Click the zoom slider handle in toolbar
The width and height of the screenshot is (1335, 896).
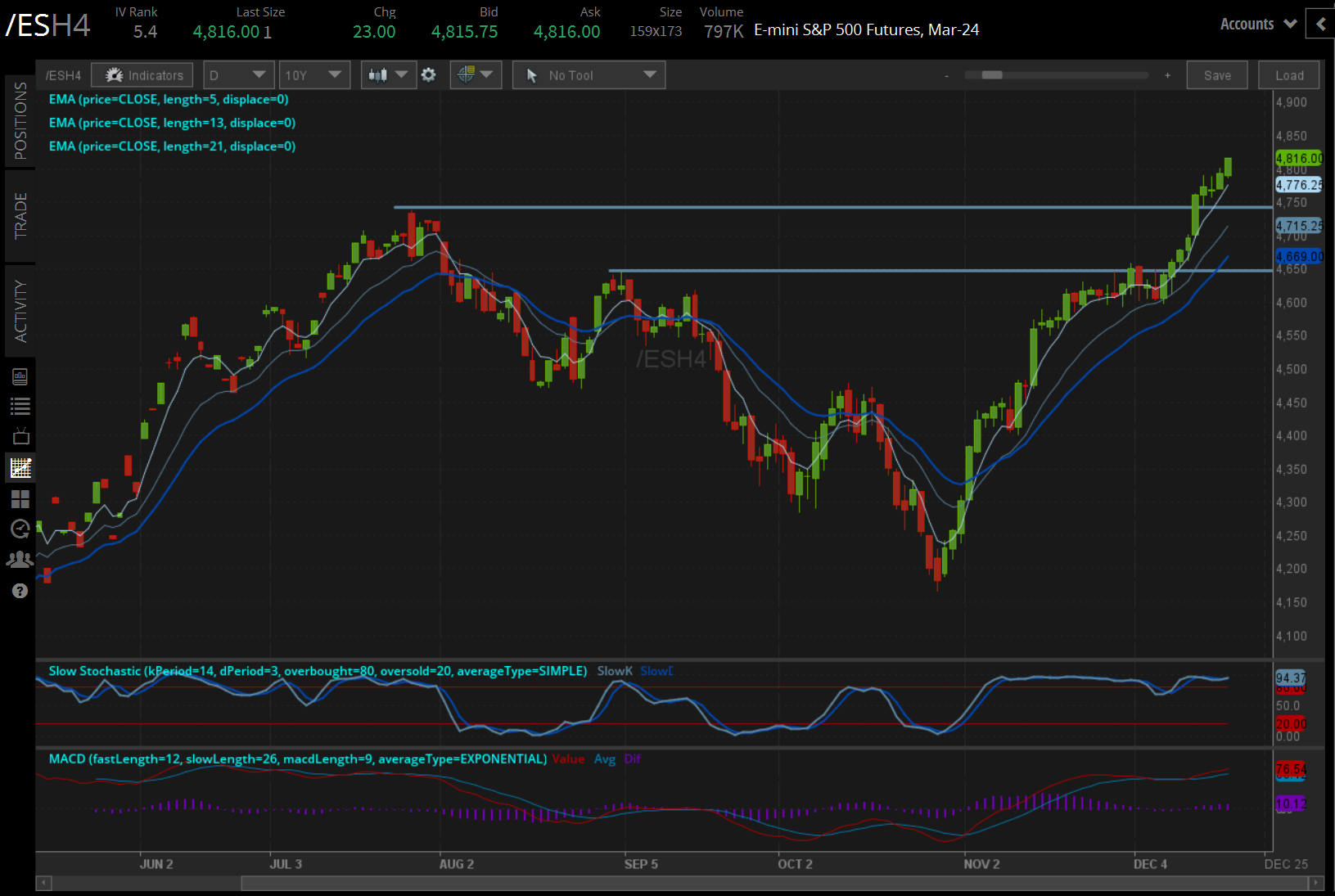[991, 75]
